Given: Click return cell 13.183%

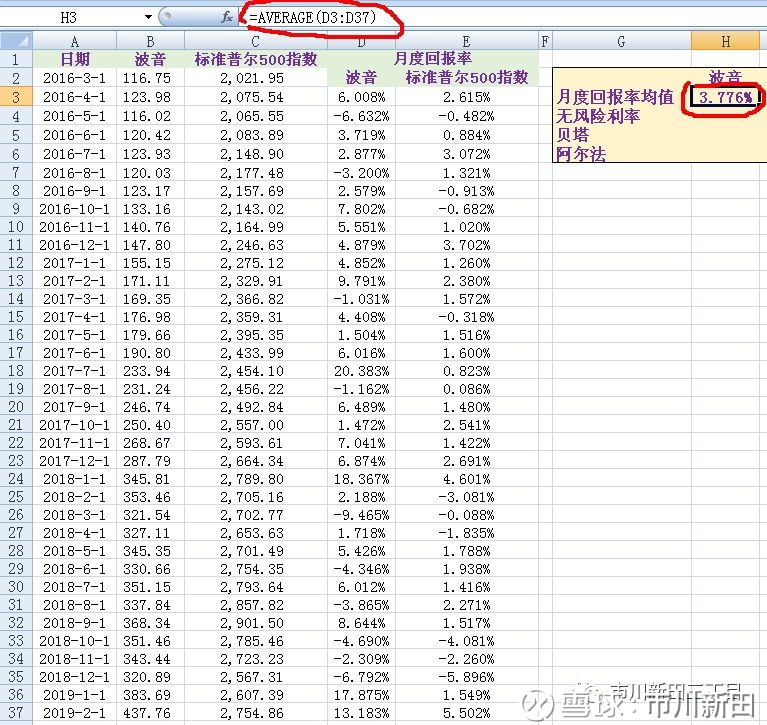Looking at the screenshot, I should point(361,713).
